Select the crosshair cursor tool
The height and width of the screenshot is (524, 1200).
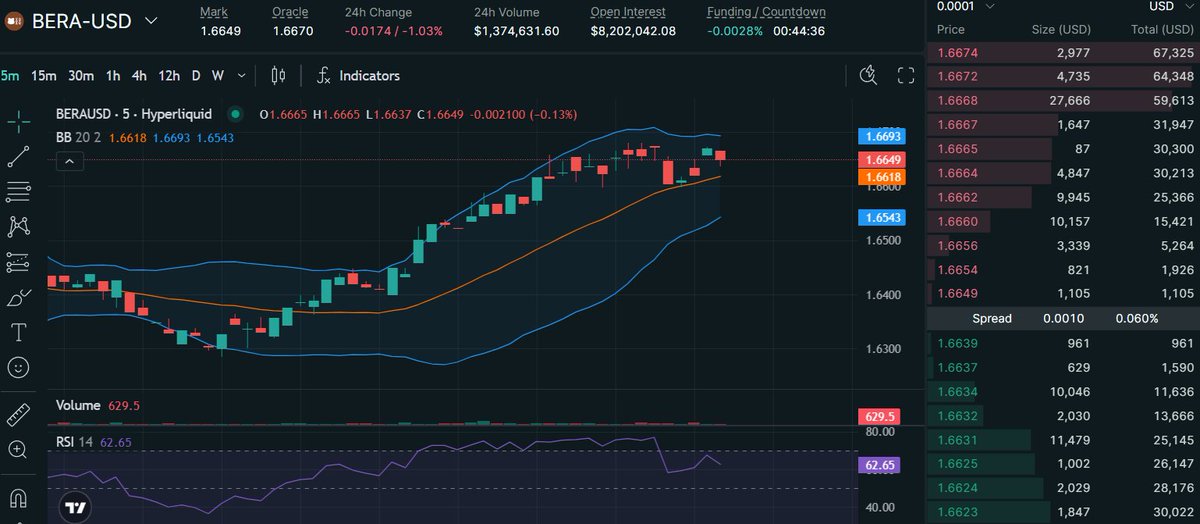(x=18, y=121)
